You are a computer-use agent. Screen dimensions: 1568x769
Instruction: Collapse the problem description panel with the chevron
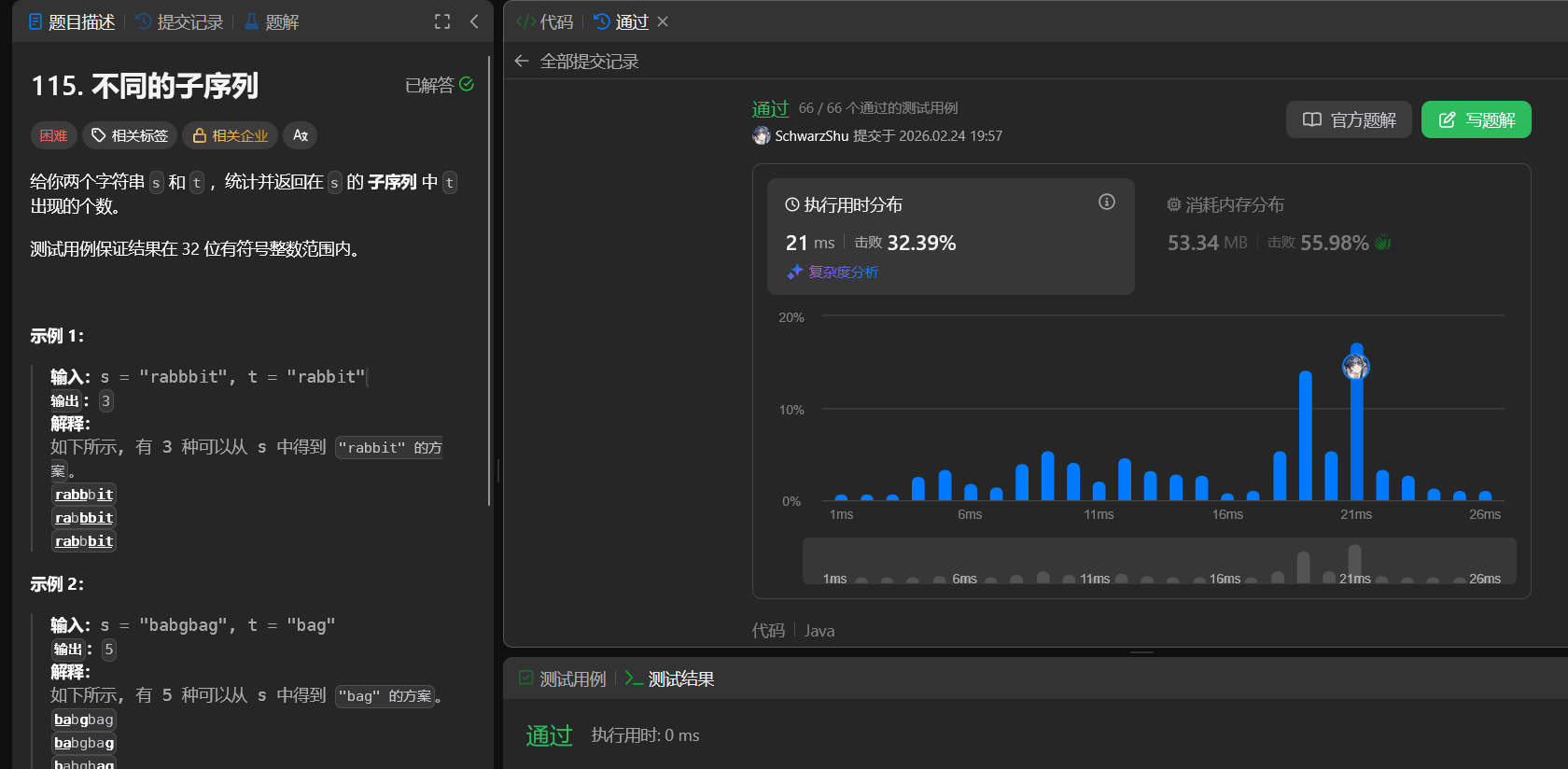[474, 21]
